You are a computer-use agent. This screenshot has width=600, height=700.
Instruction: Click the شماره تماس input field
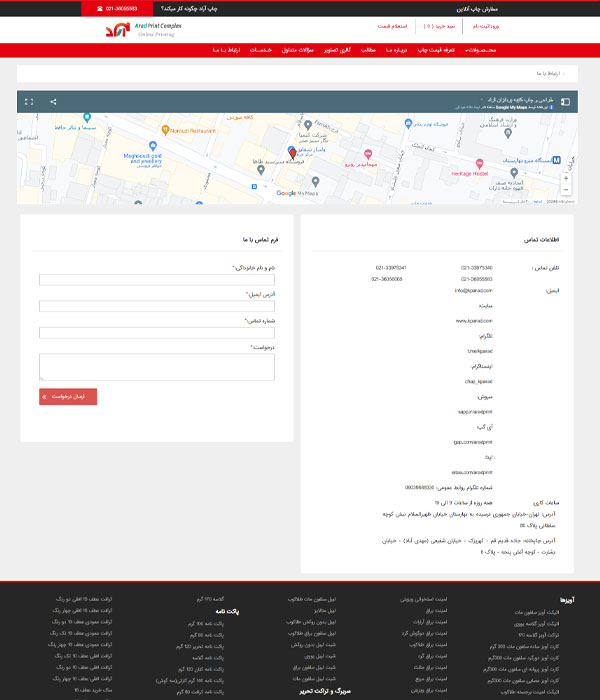click(x=156, y=333)
